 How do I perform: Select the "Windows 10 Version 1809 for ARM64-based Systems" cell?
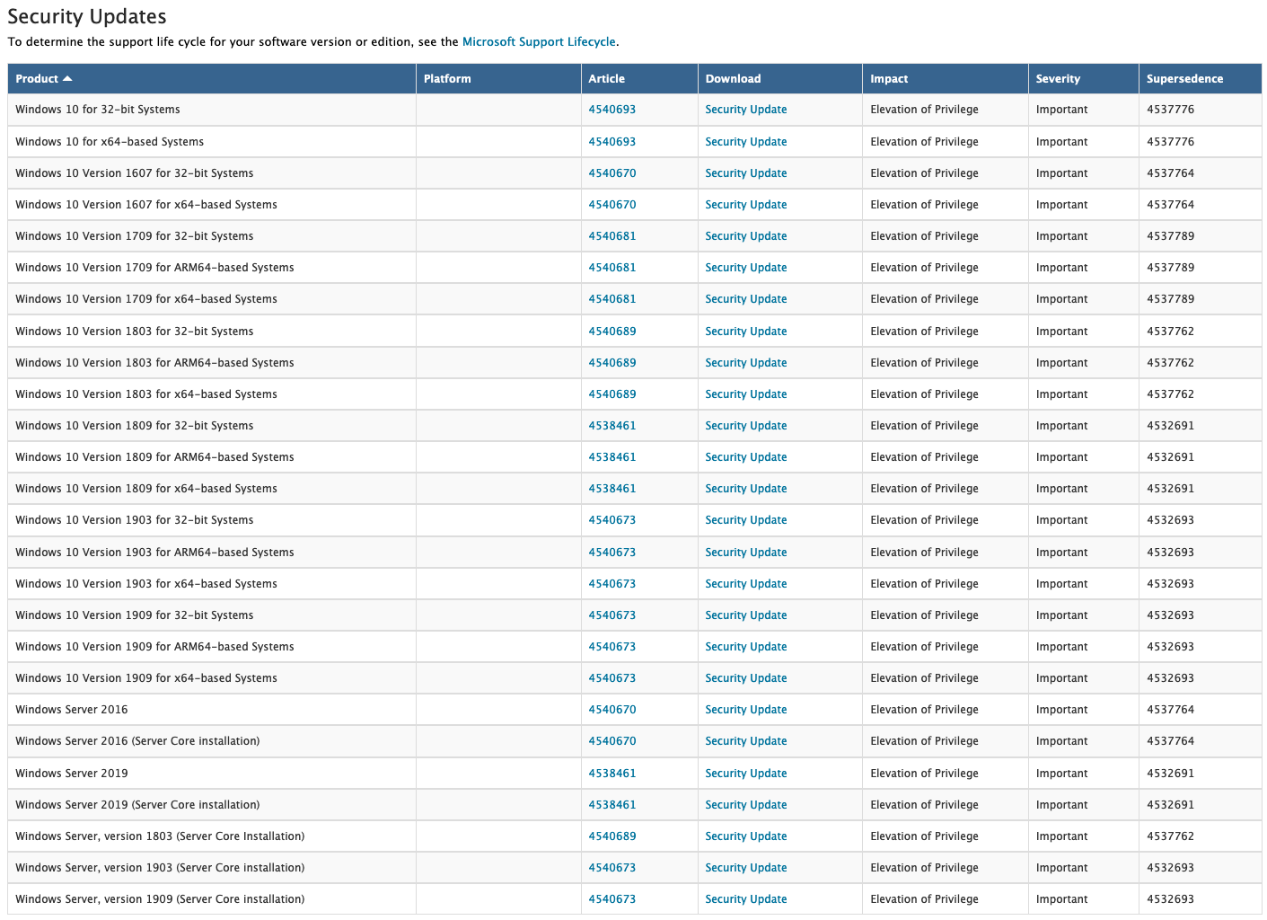(212, 457)
